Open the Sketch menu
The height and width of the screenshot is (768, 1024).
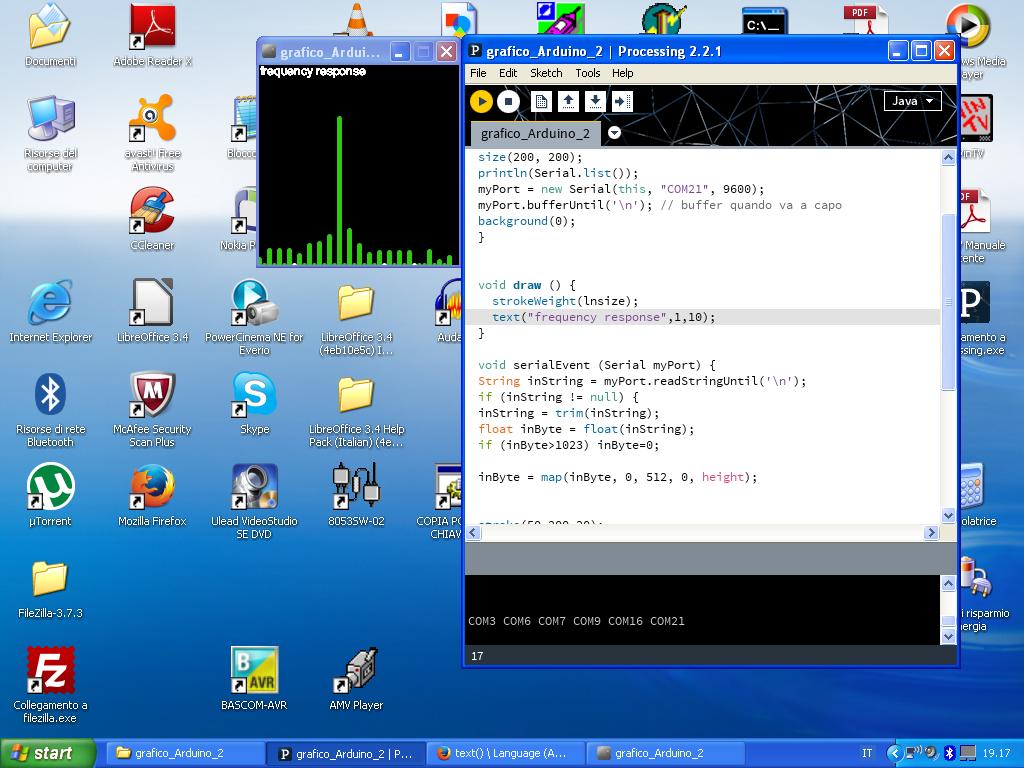(546, 73)
